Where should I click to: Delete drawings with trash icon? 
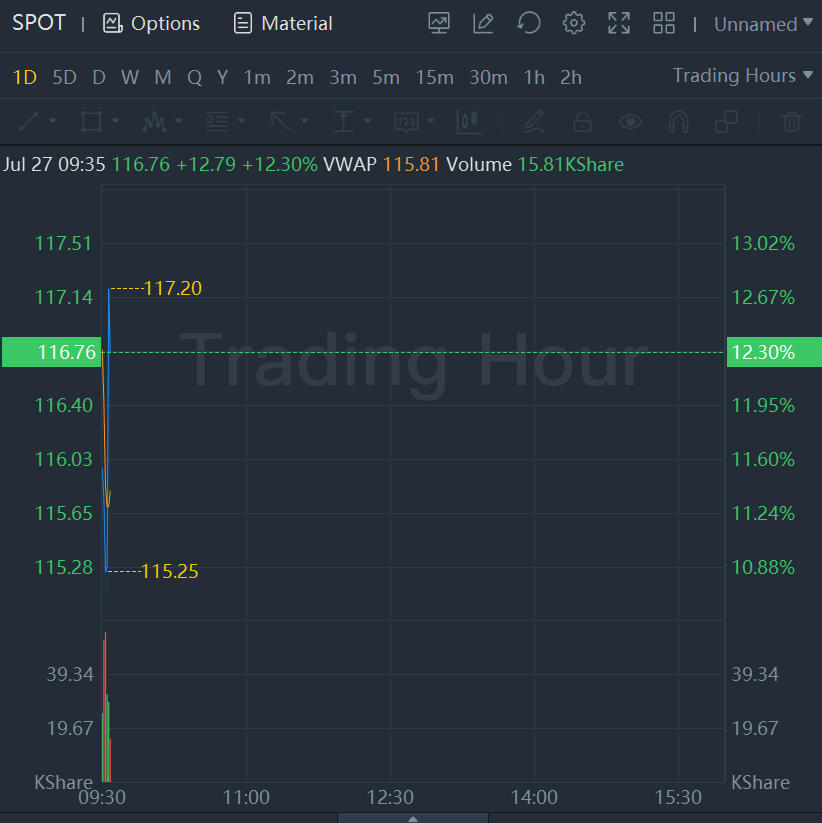791,122
